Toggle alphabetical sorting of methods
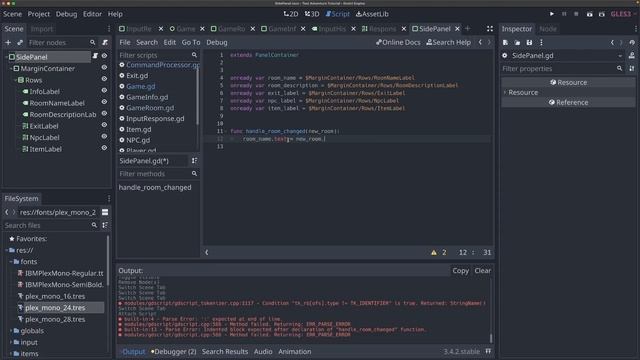This screenshot has width=640, height=360. pyautogui.click(x=194, y=161)
